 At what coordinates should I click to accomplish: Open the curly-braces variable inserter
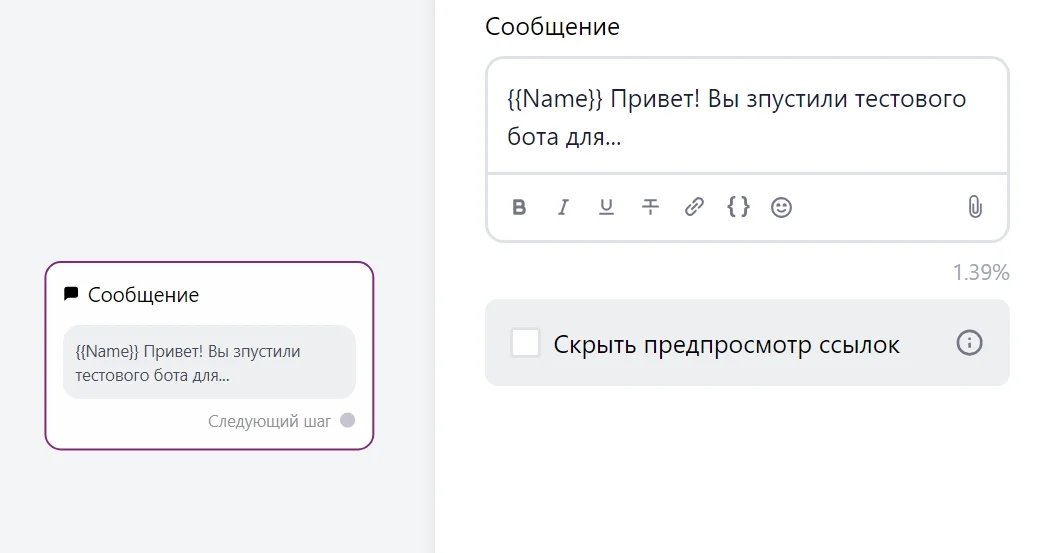[738, 207]
